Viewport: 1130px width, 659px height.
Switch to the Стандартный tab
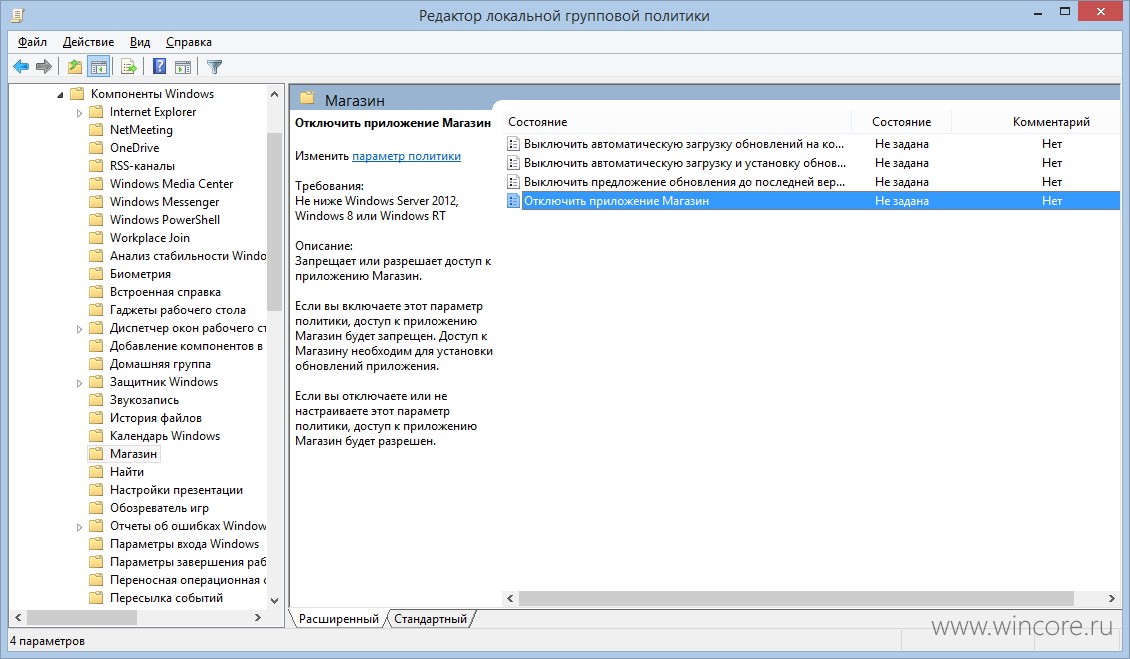click(x=430, y=619)
